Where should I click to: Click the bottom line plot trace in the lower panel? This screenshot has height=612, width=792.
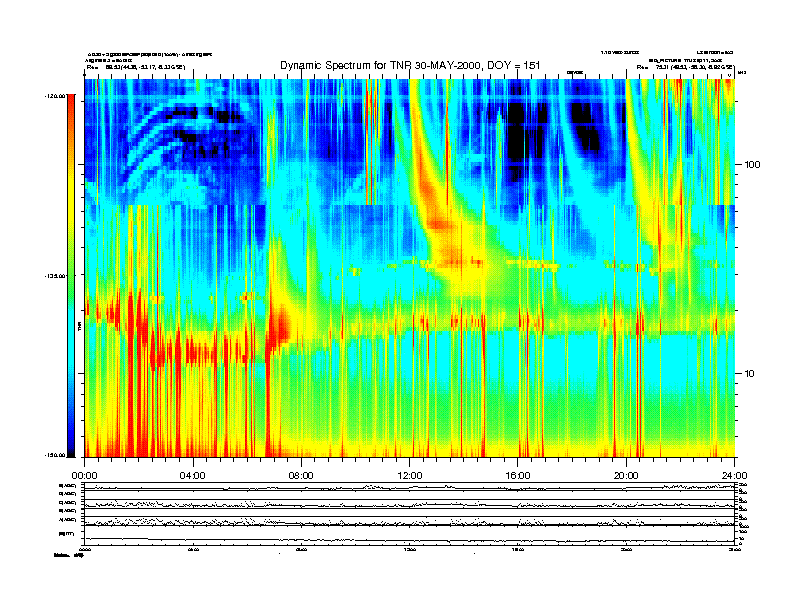[x=410, y=540]
